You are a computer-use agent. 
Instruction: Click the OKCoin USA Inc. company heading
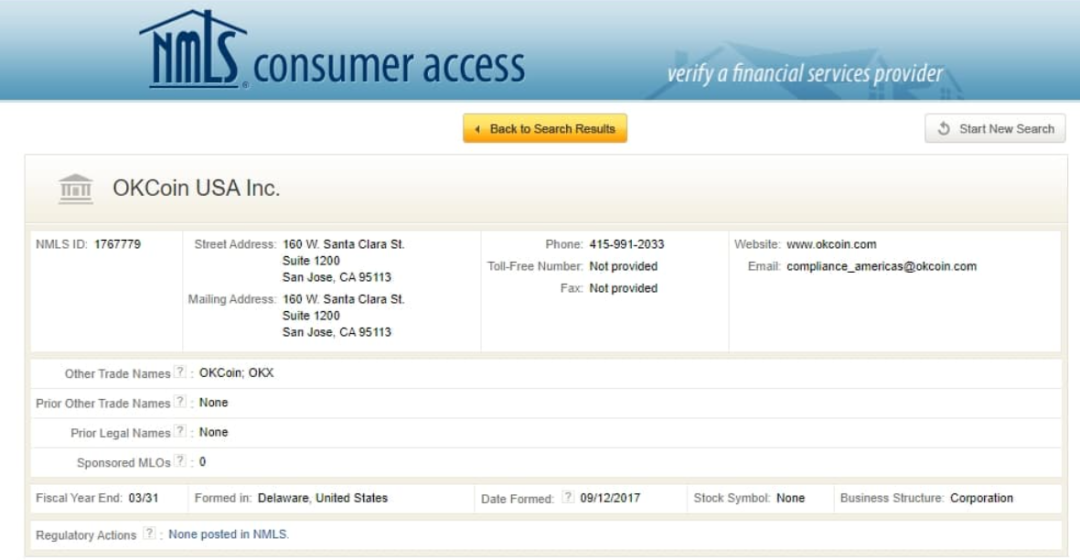click(x=196, y=188)
